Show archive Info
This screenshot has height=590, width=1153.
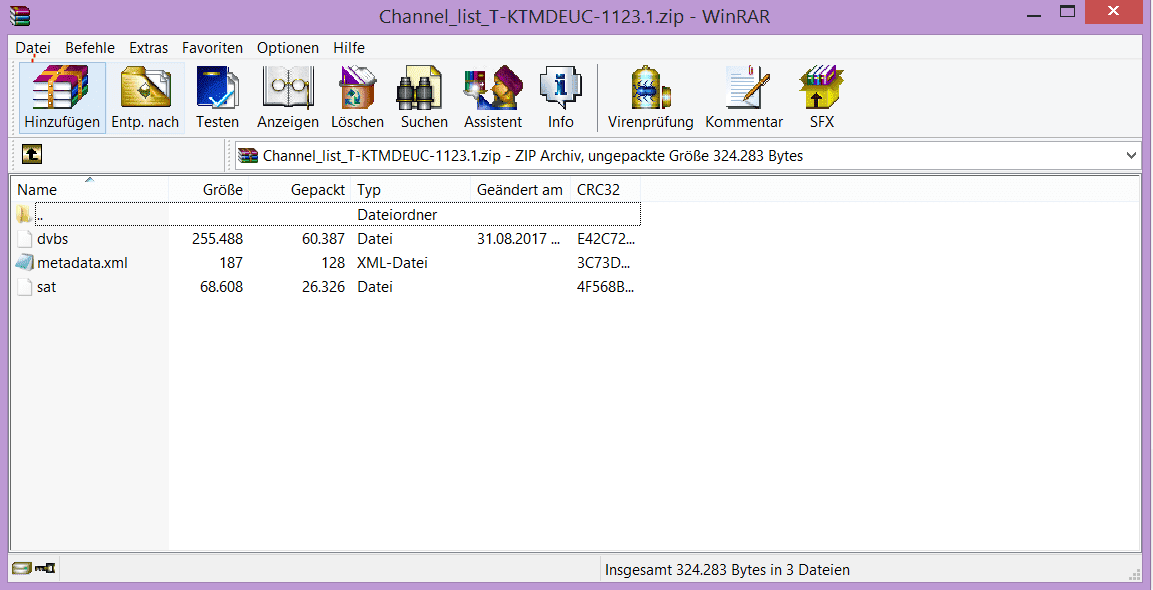pos(560,97)
